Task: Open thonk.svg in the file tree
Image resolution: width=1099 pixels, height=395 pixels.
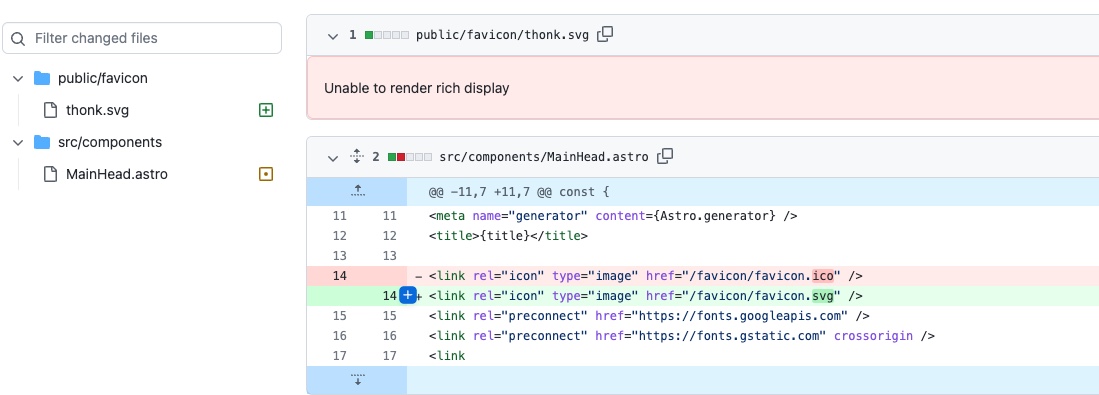Action: point(97,110)
